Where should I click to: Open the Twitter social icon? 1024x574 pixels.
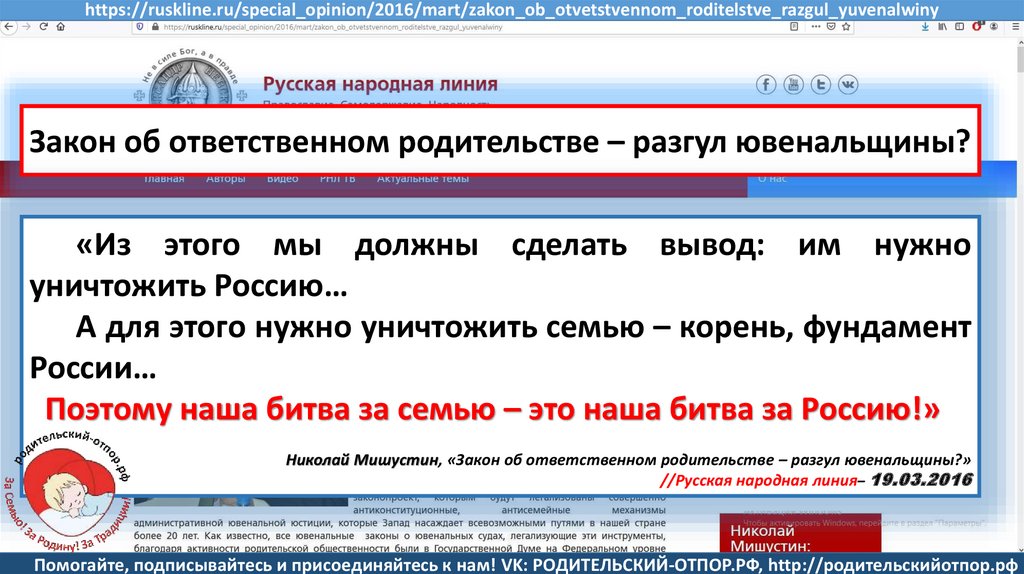[x=820, y=85]
